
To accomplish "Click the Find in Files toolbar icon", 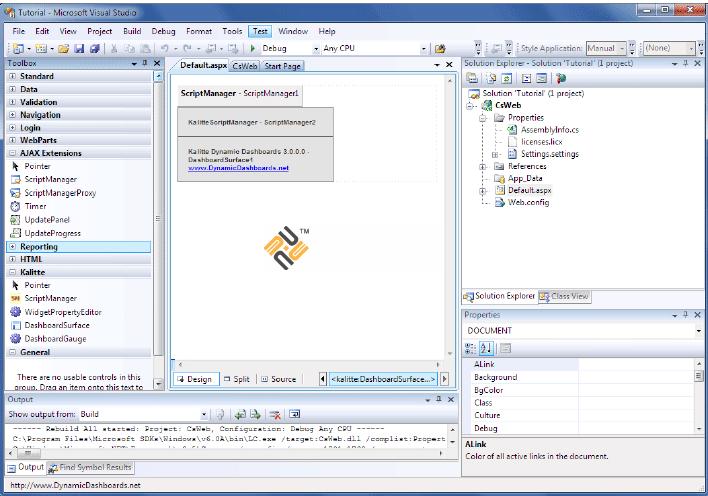I will (440, 48).
